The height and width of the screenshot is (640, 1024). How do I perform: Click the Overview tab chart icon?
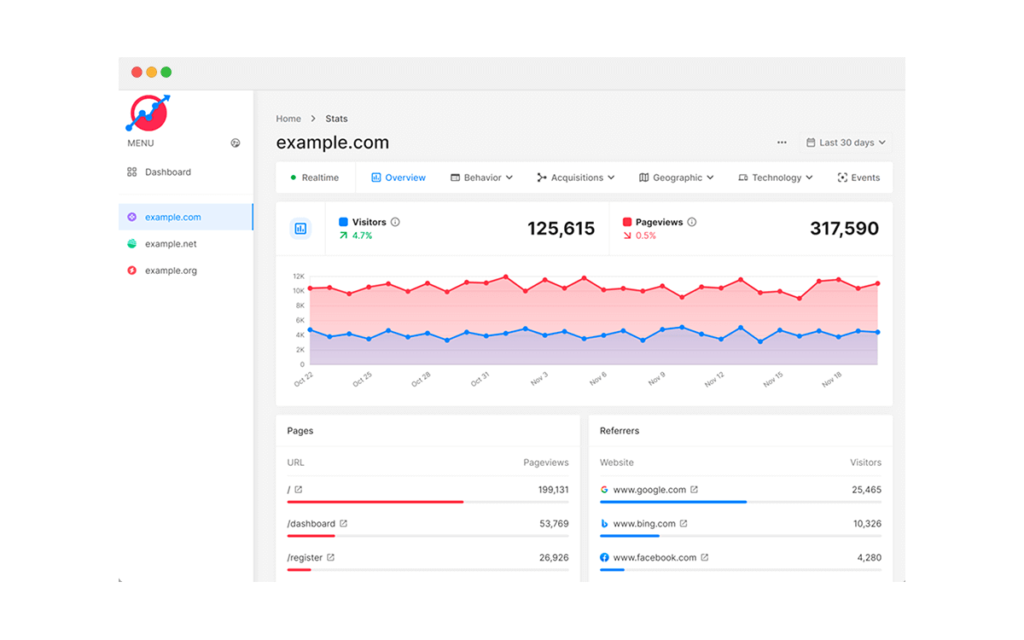click(376, 178)
